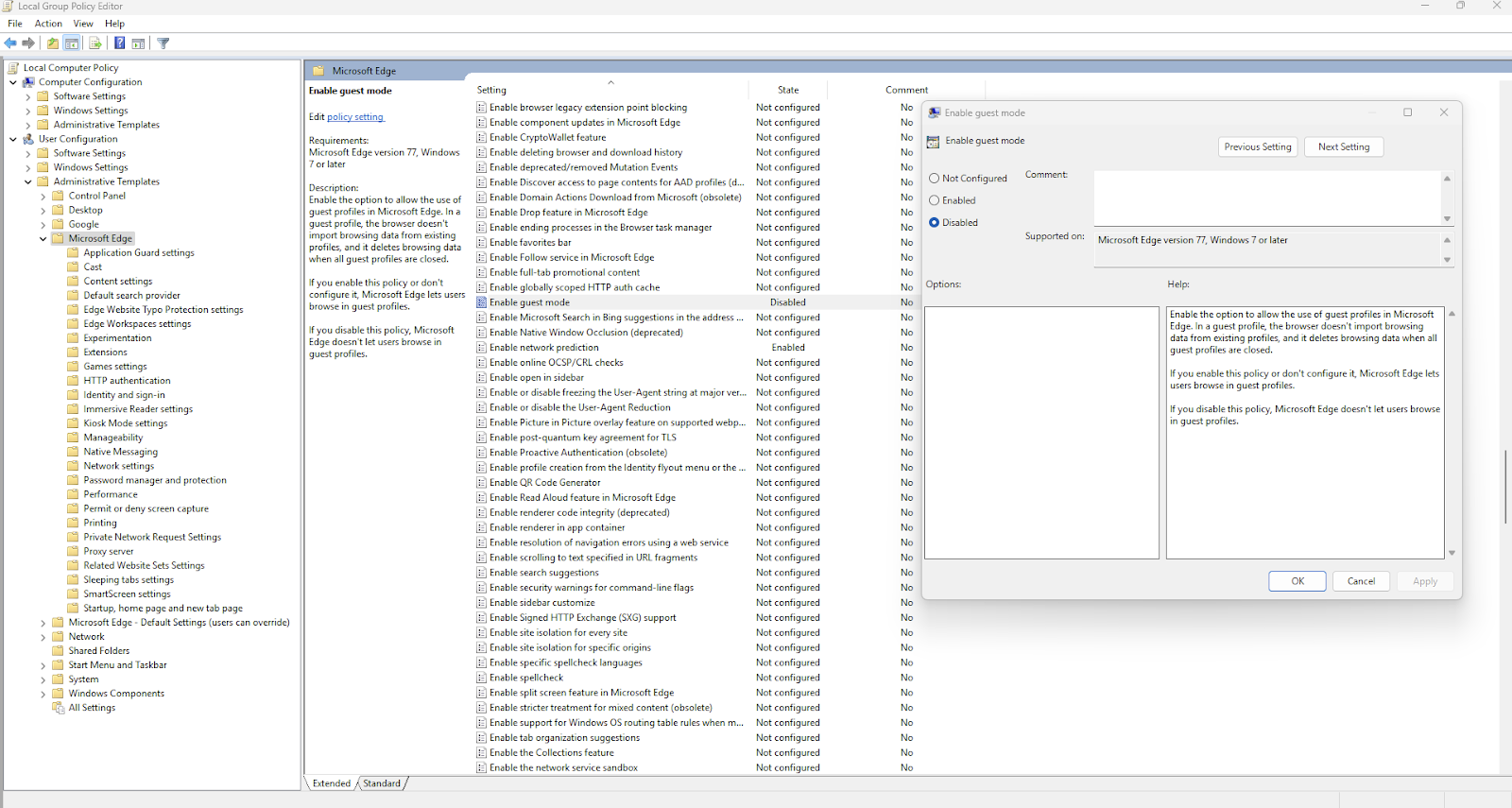Select Enable Drop feature in Microsoft Edge row
Viewport: 1512px width, 808px height.
pyautogui.click(x=694, y=213)
